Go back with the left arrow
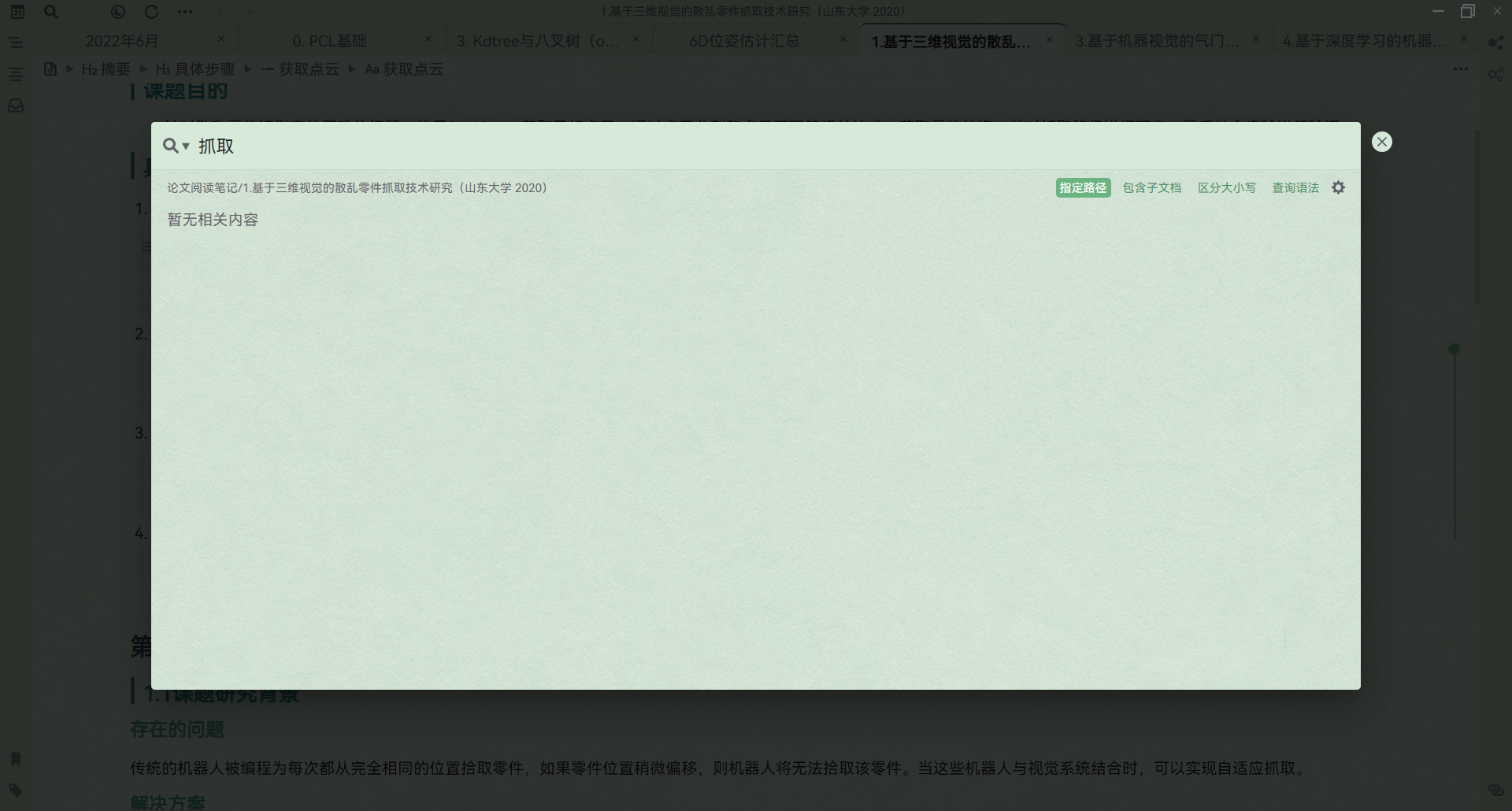Screen dimensions: 1512x811 click(x=220, y=12)
